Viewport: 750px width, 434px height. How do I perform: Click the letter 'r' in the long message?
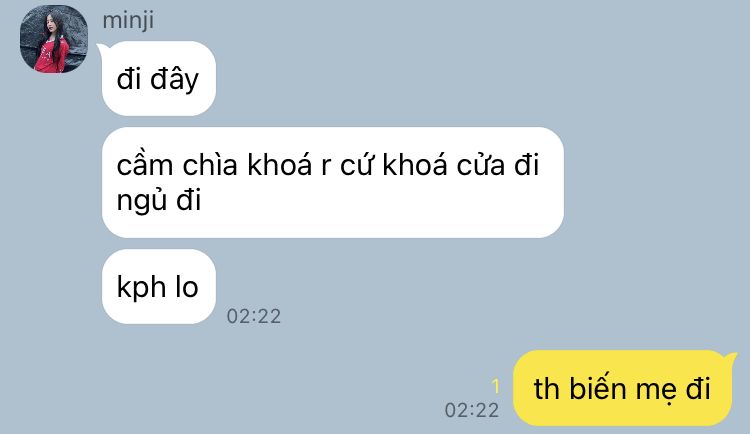325,167
